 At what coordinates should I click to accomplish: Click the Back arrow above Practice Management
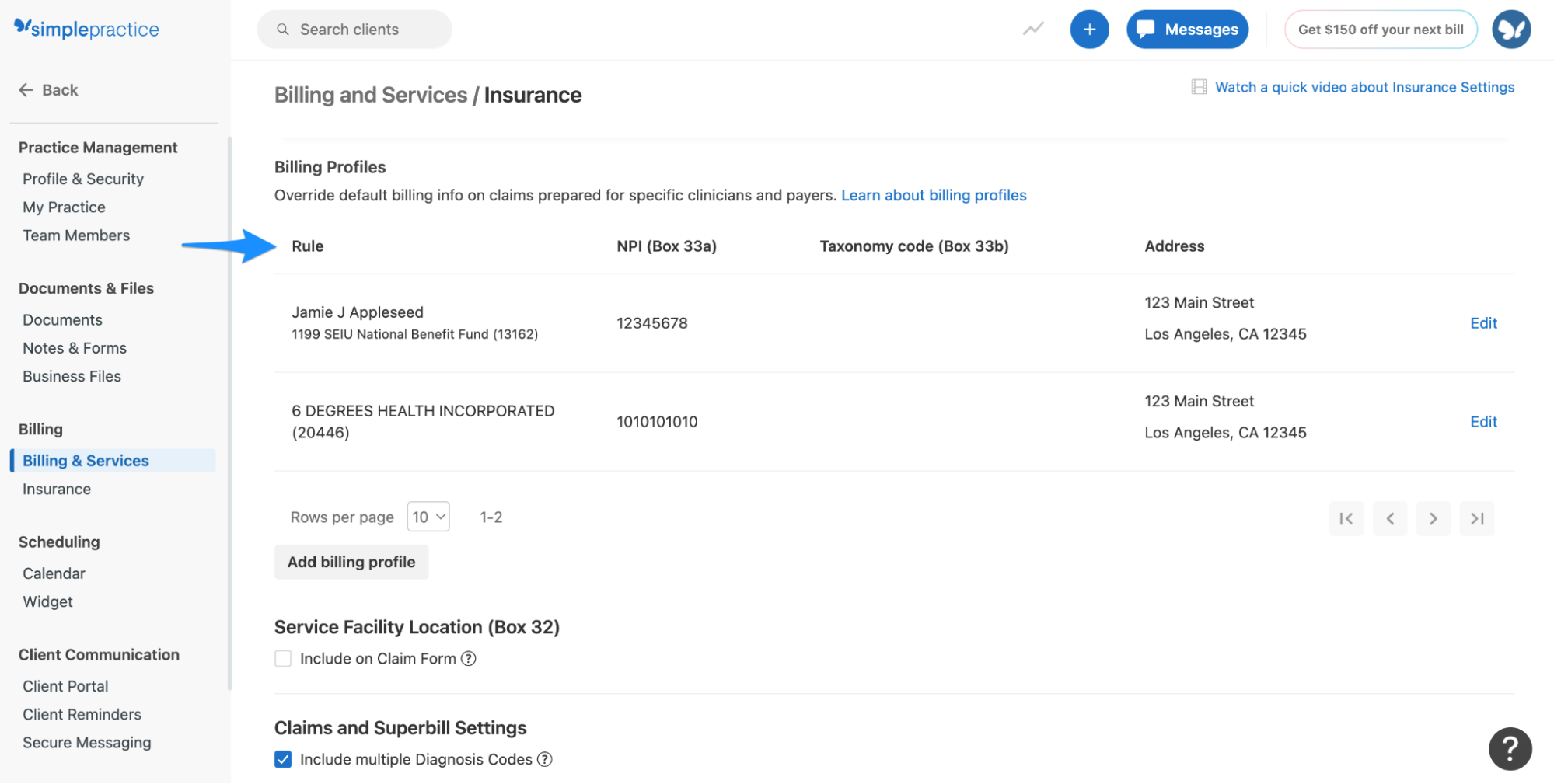26,89
